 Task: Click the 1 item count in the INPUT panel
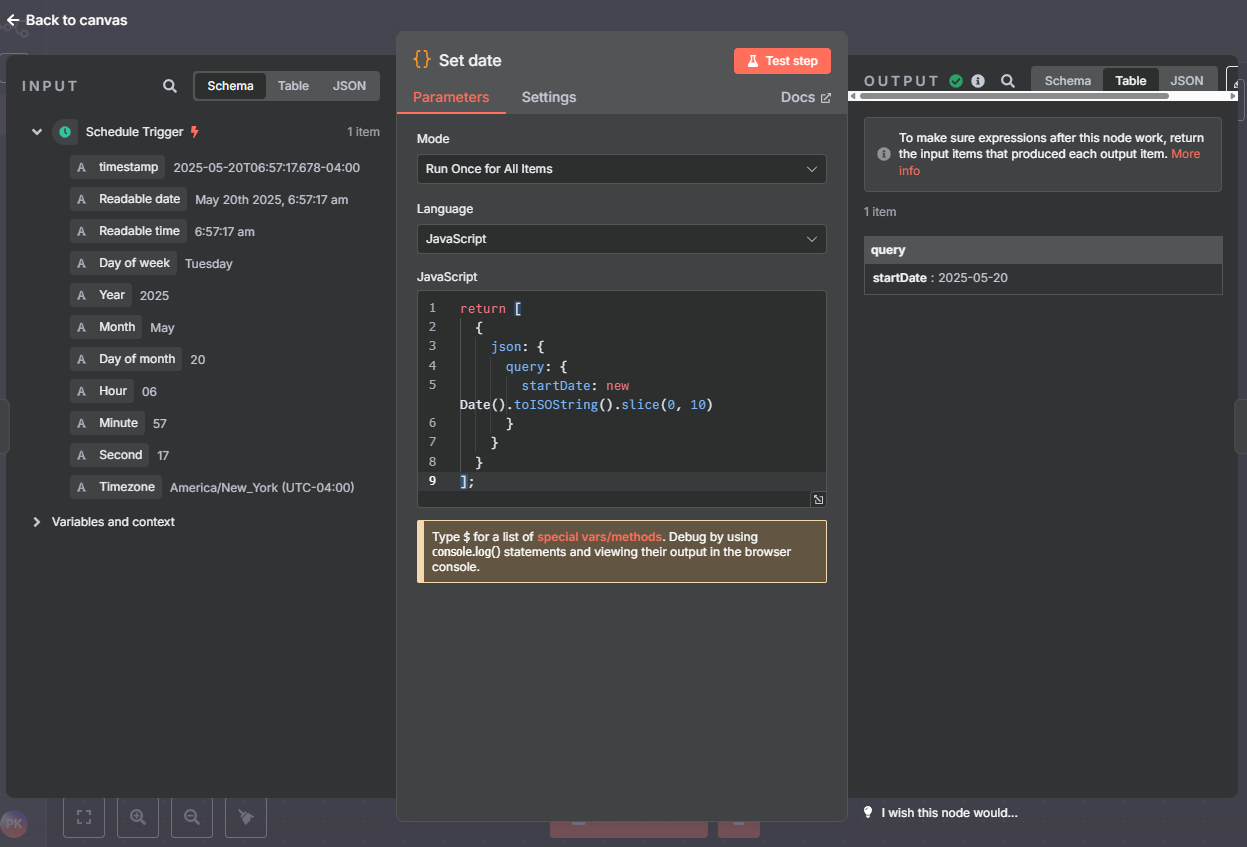(x=363, y=132)
